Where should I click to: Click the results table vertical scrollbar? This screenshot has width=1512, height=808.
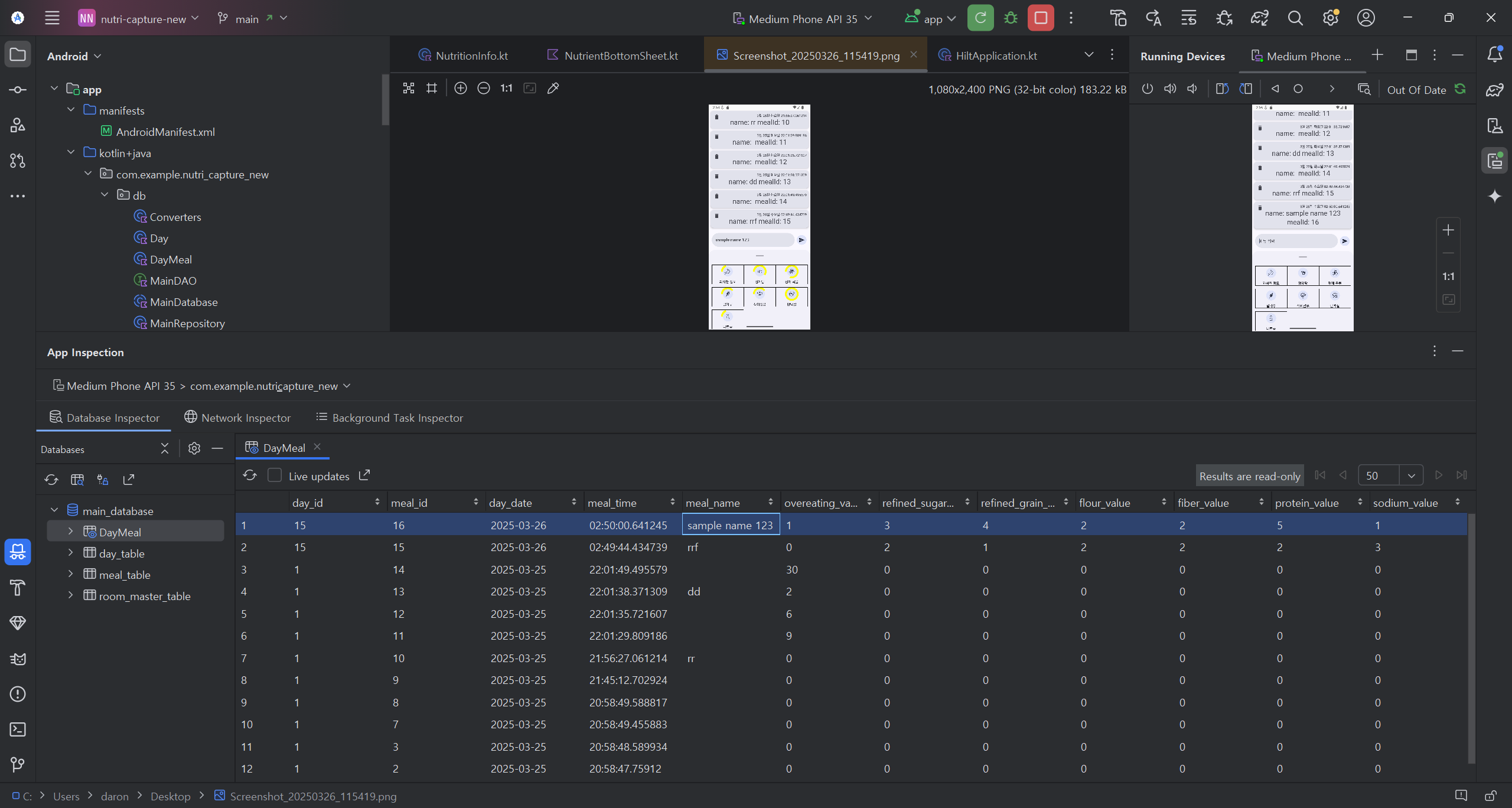[1471, 639]
